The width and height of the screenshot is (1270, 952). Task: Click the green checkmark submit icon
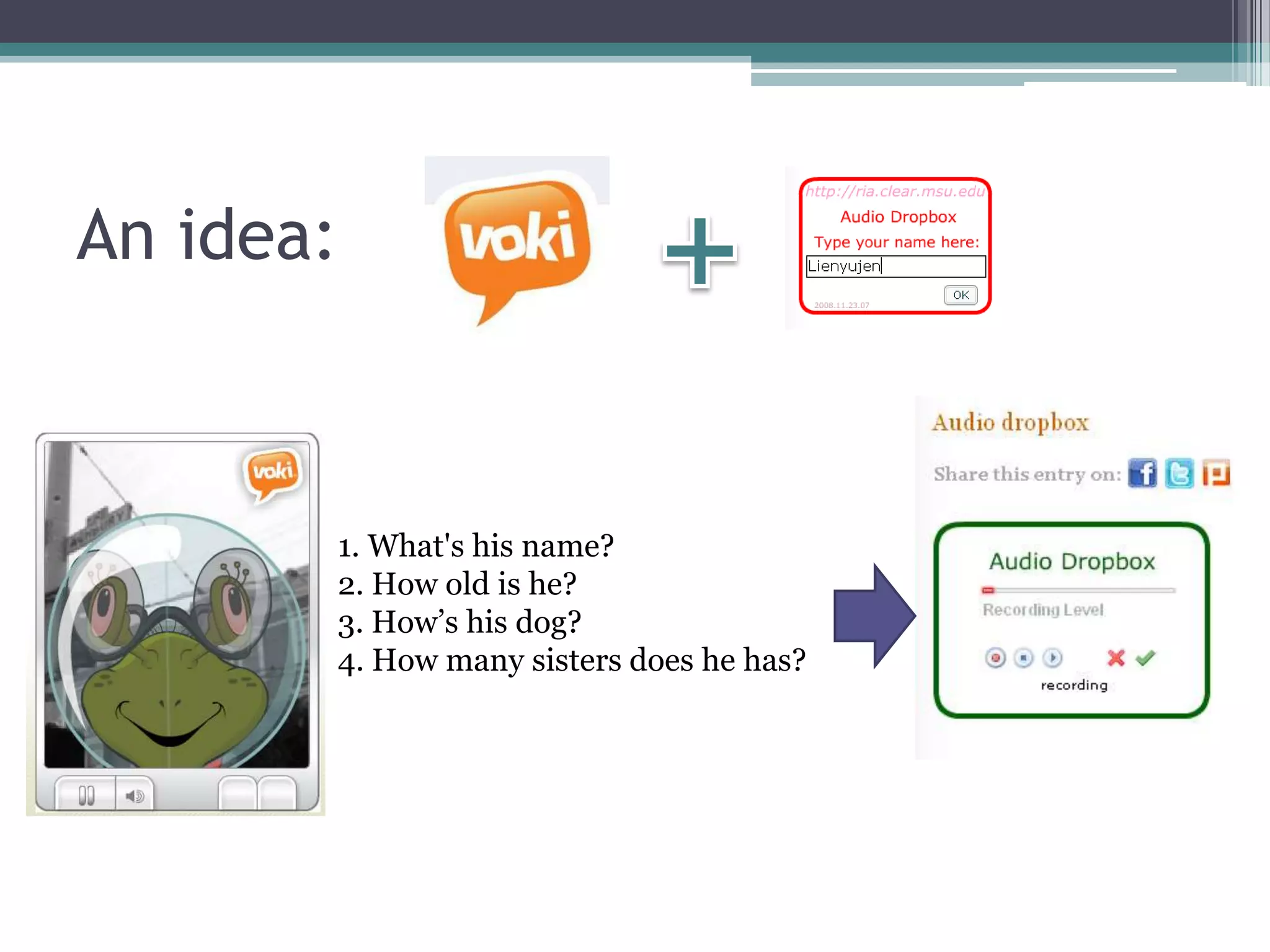(x=1145, y=658)
